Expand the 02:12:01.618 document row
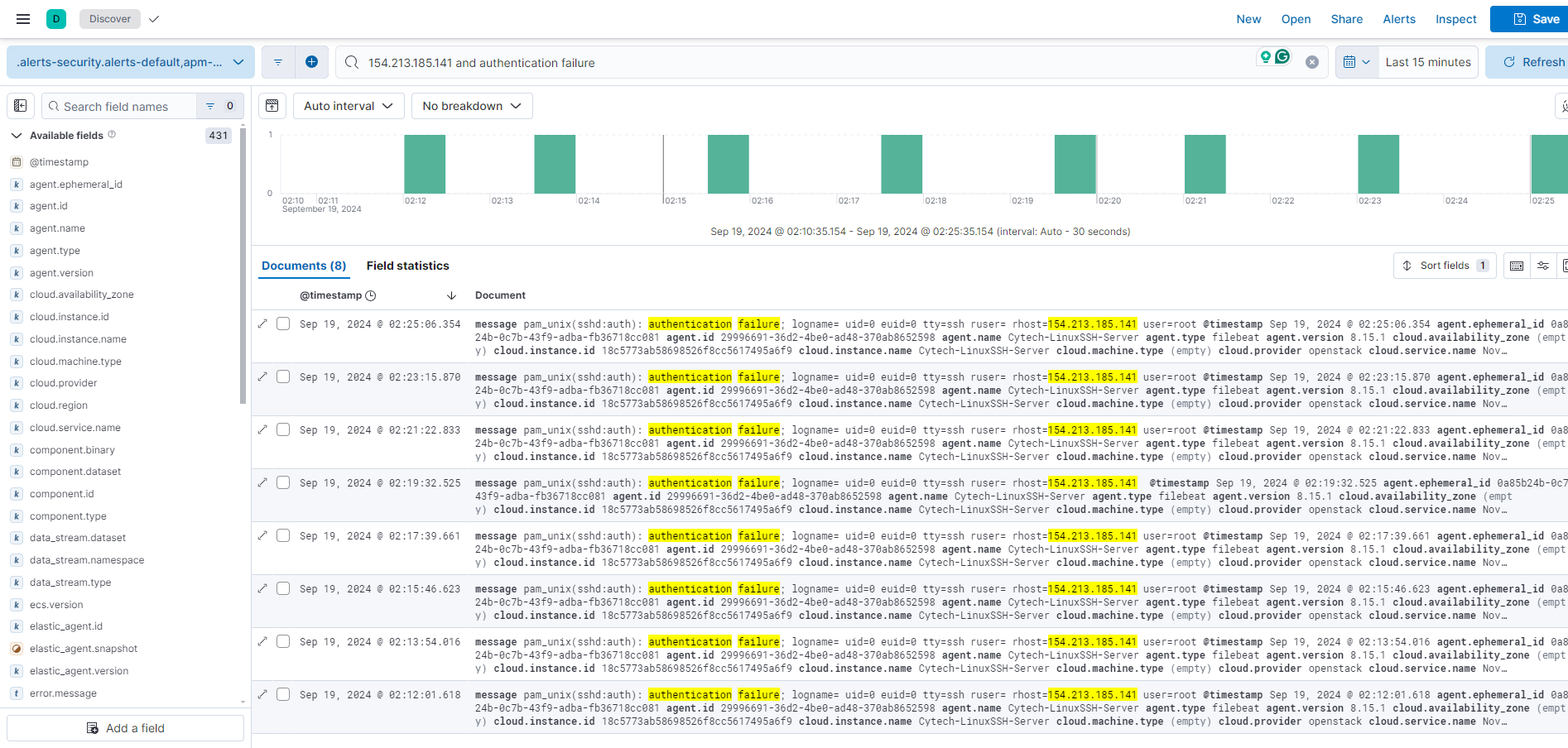 pyautogui.click(x=262, y=694)
